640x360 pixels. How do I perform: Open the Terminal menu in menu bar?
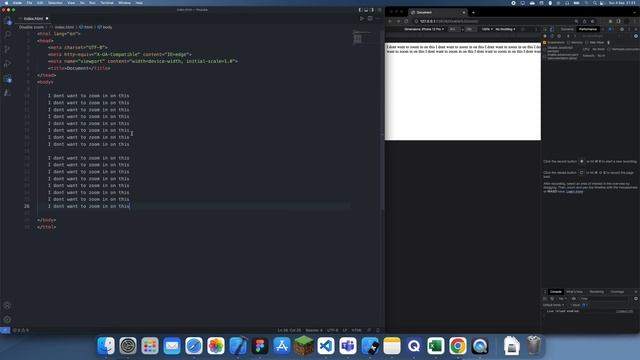107,3
